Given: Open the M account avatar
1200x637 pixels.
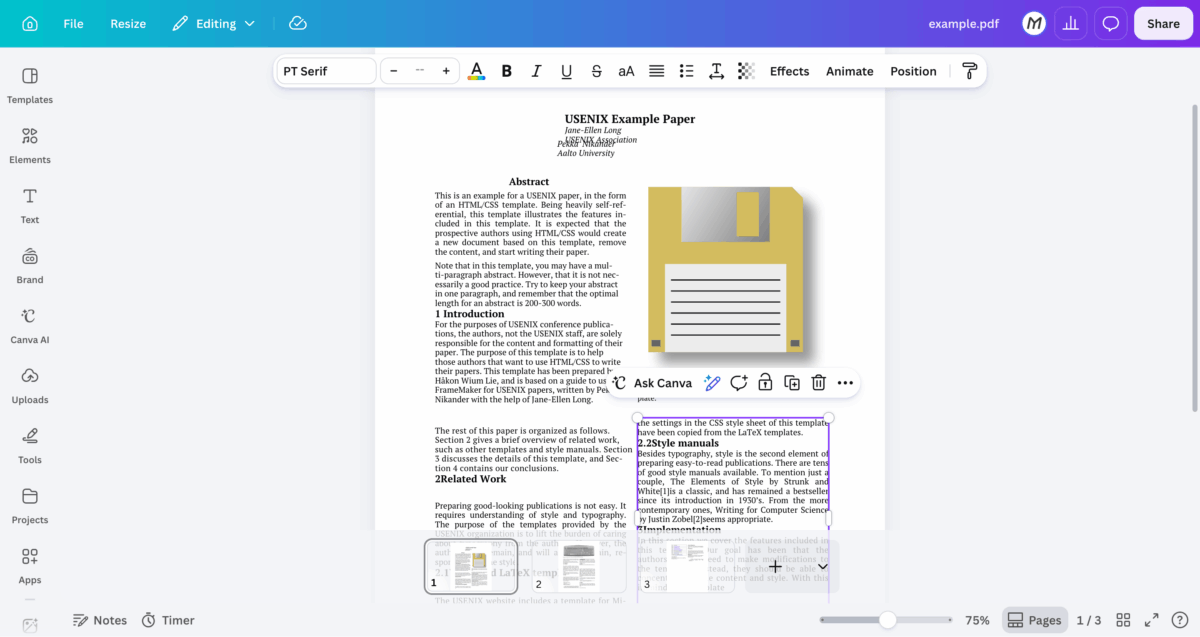Looking at the screenshot, I should pyautogui.click(x=1034, y=23).
